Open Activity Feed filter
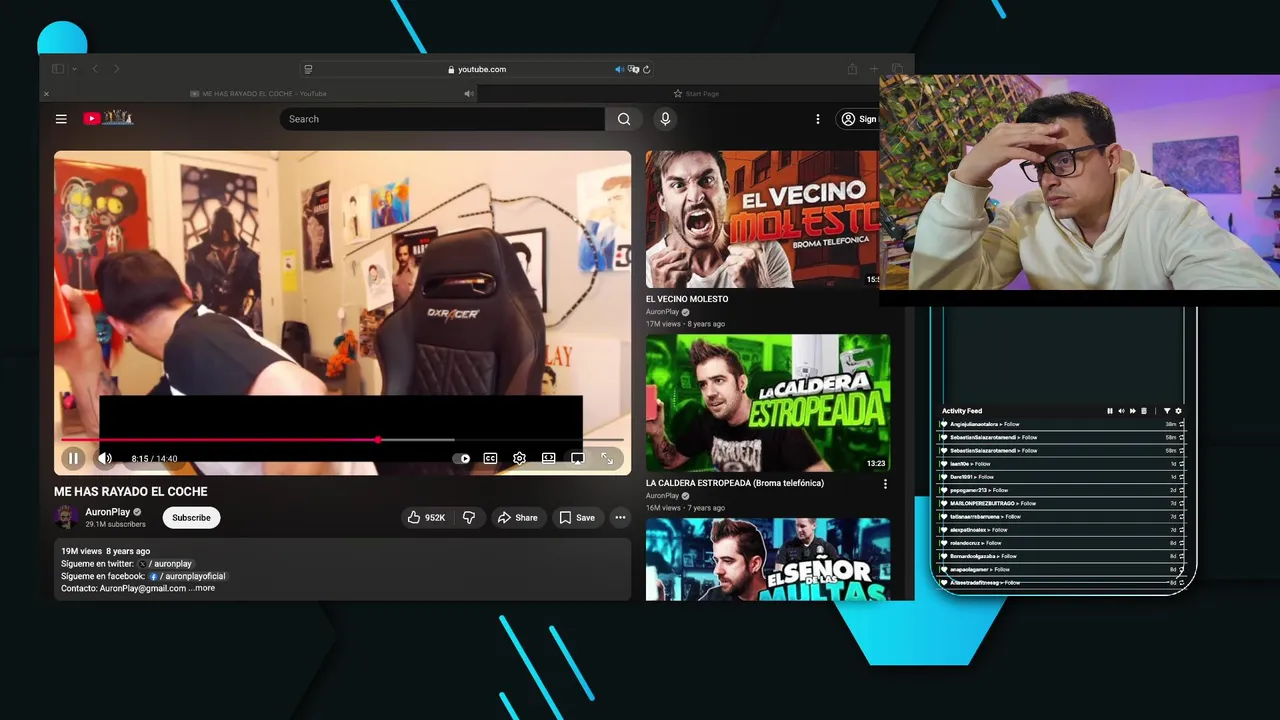 click(1167, 411)
